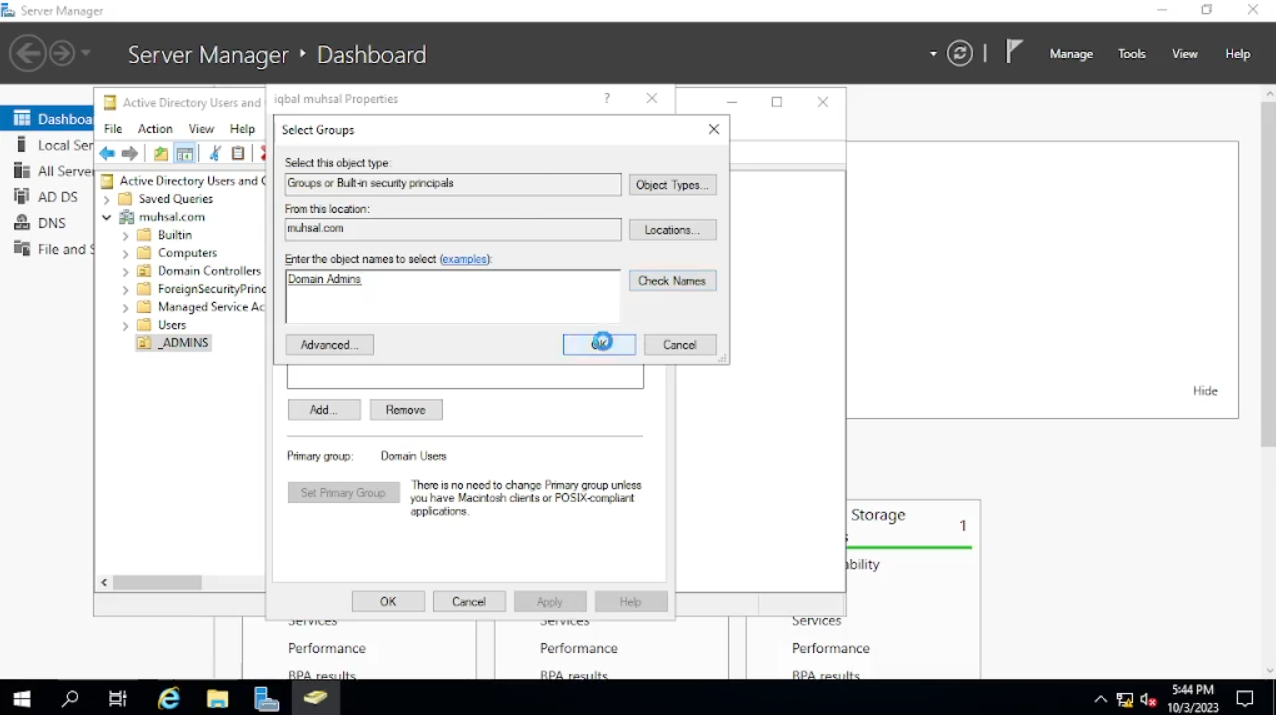The image size is (1276, 715).
Task: Click the up one level folder icon
Action: click(x=160, y=154)
